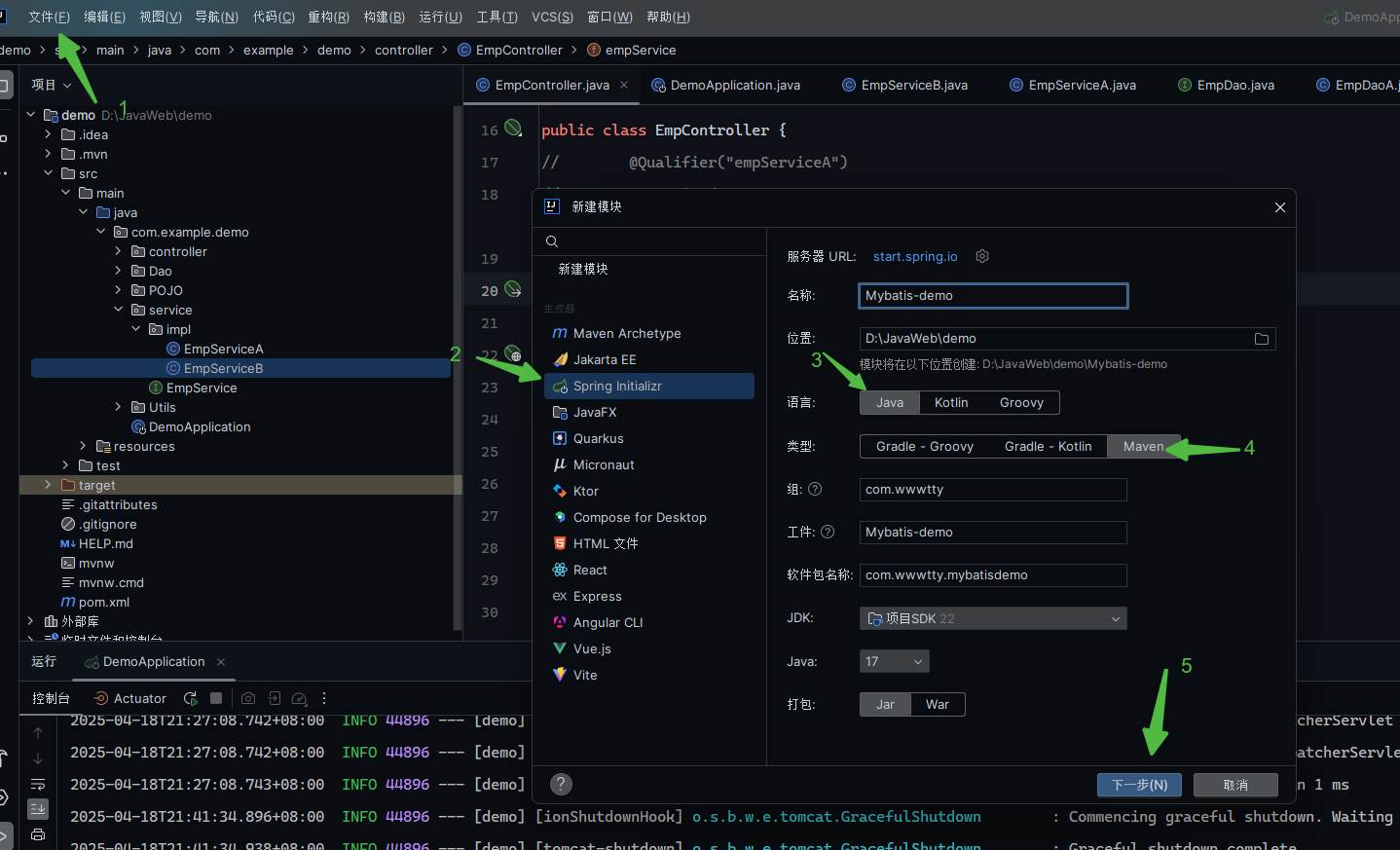Click EmpController breadcrumb
The image size is (1400, 850).
click(510, 50)
